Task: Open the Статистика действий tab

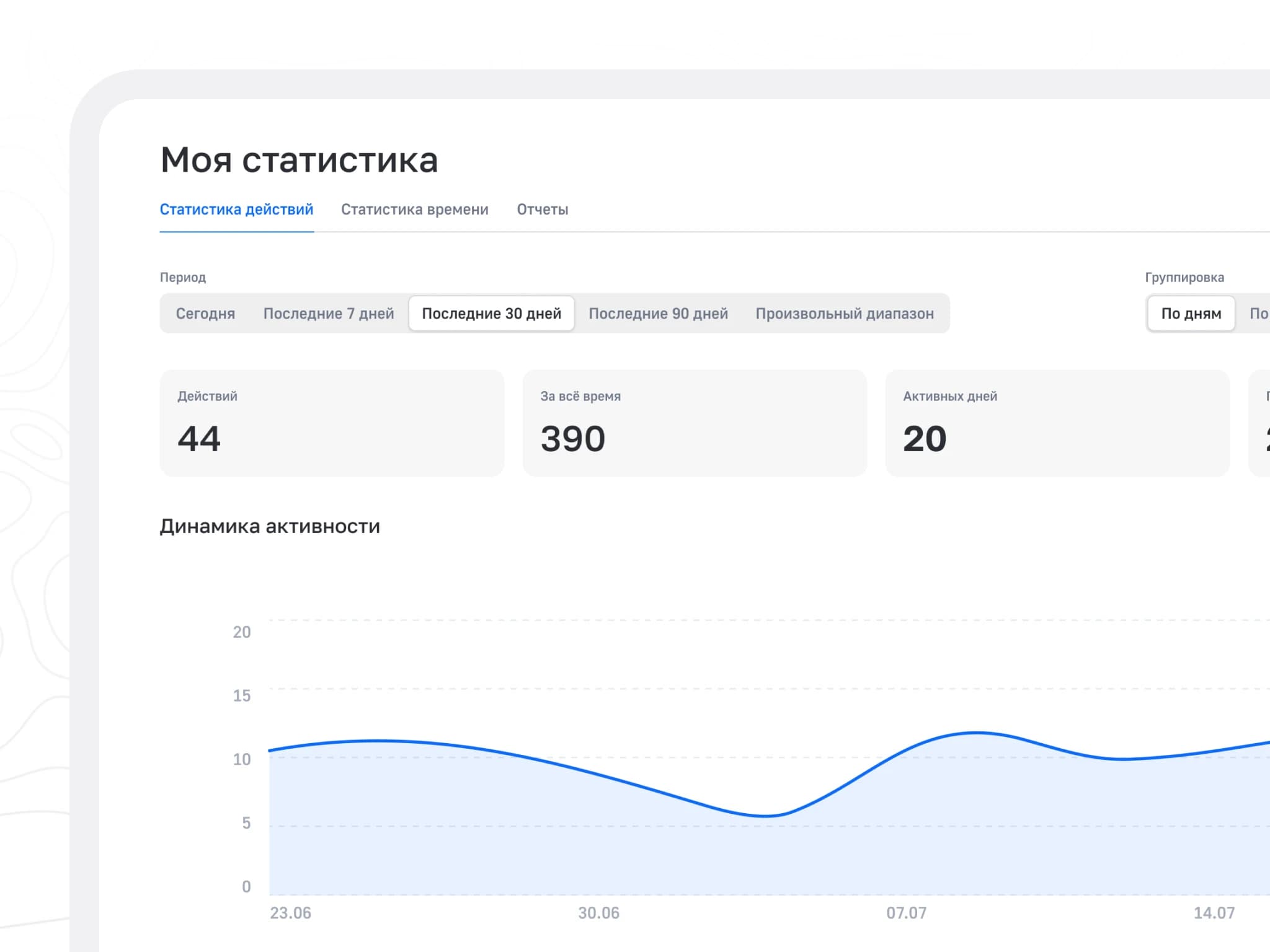Action: point(236,209)
